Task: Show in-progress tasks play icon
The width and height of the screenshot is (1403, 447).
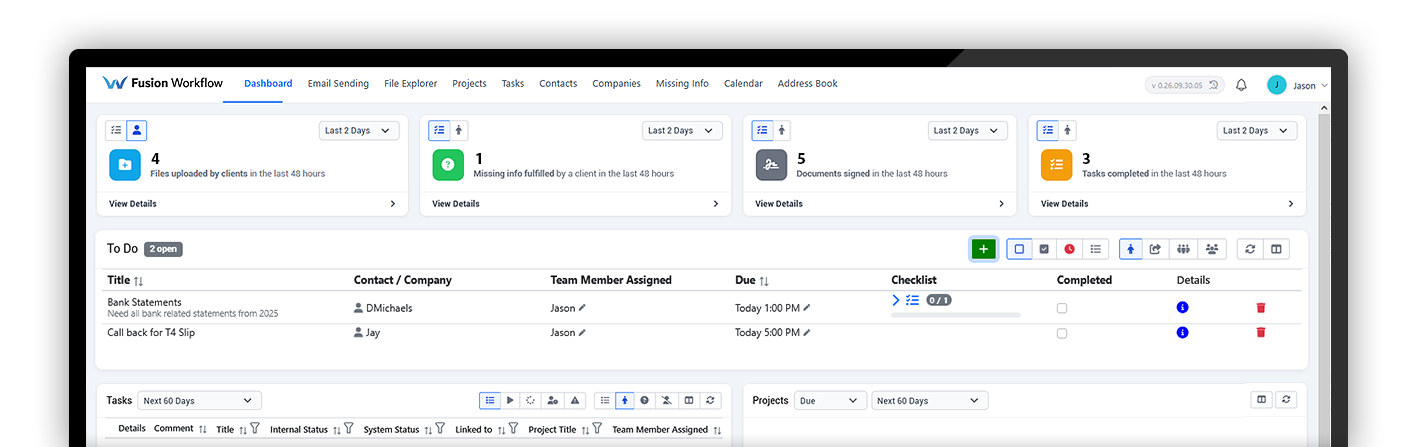Action: click(x=510, y=400)
